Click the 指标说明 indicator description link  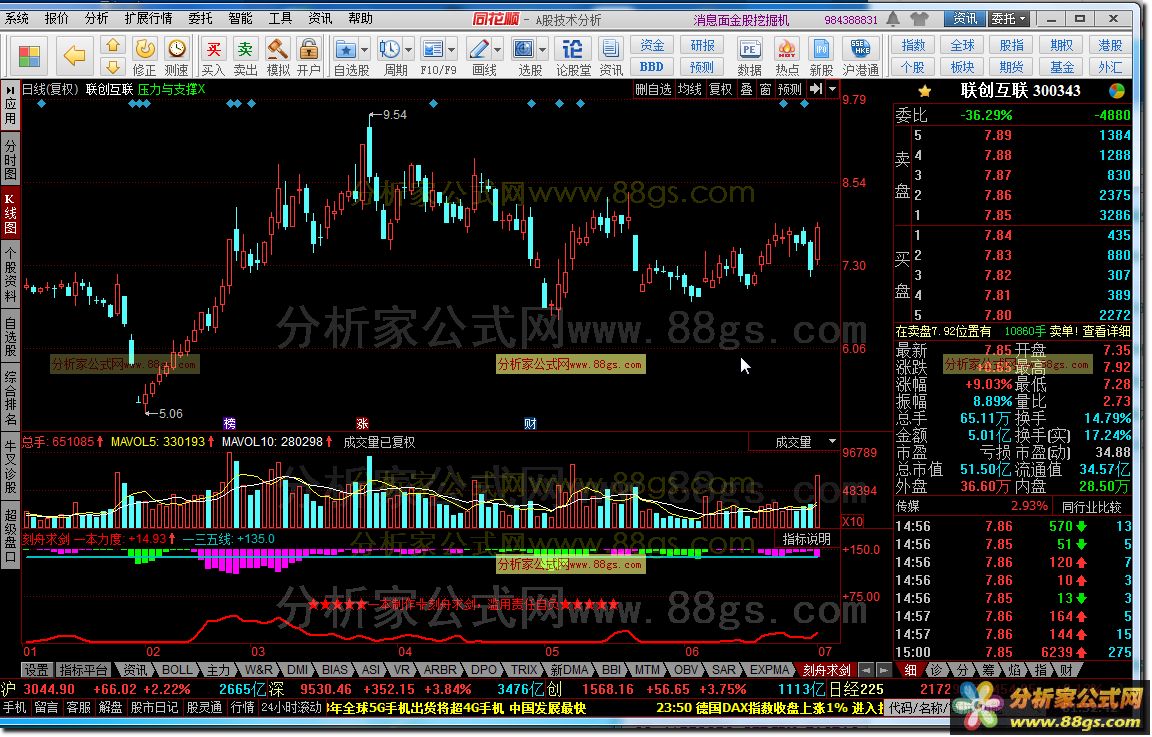coord(807,539)
